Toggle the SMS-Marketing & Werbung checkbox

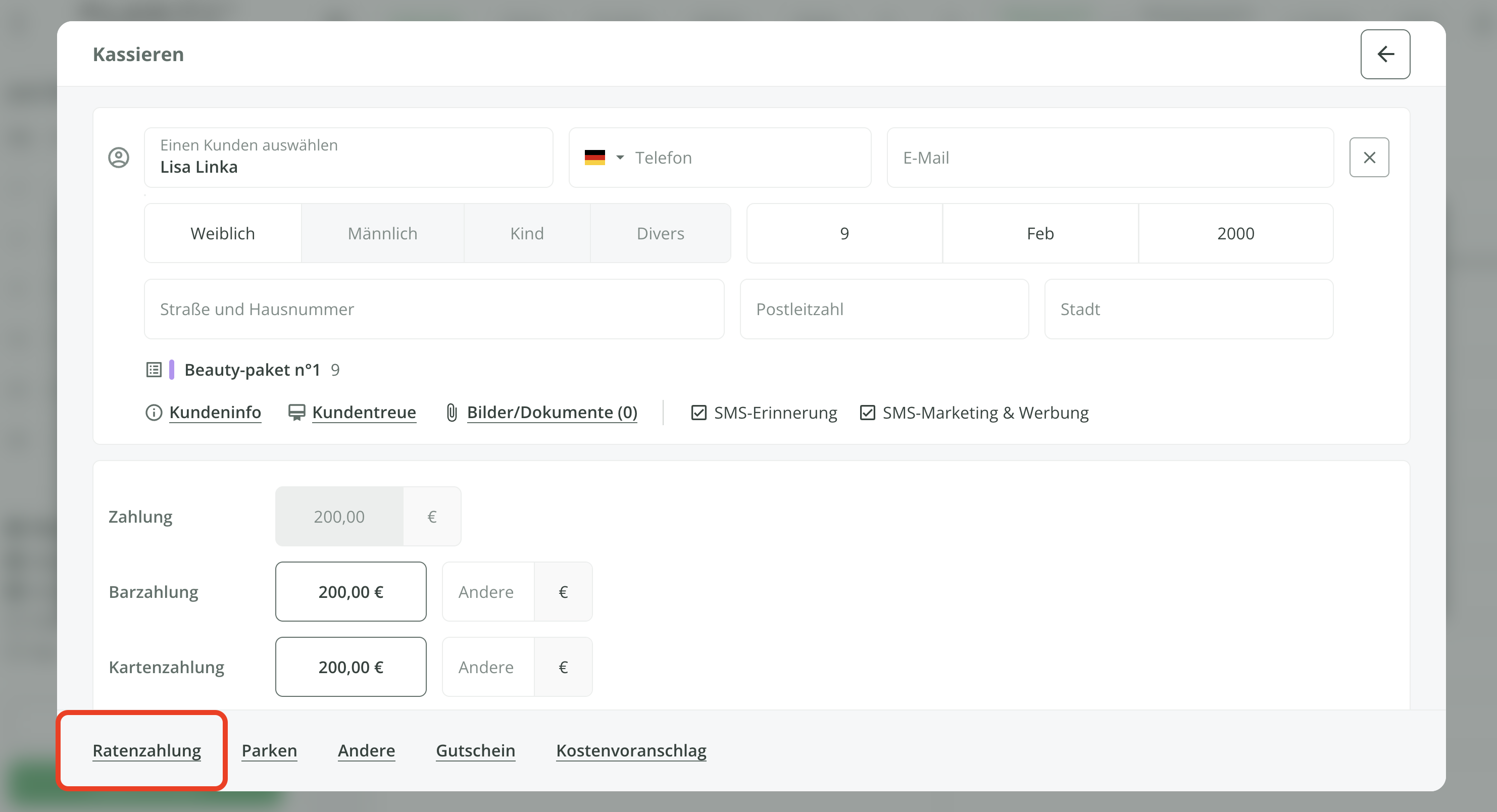tap(867, 413)
